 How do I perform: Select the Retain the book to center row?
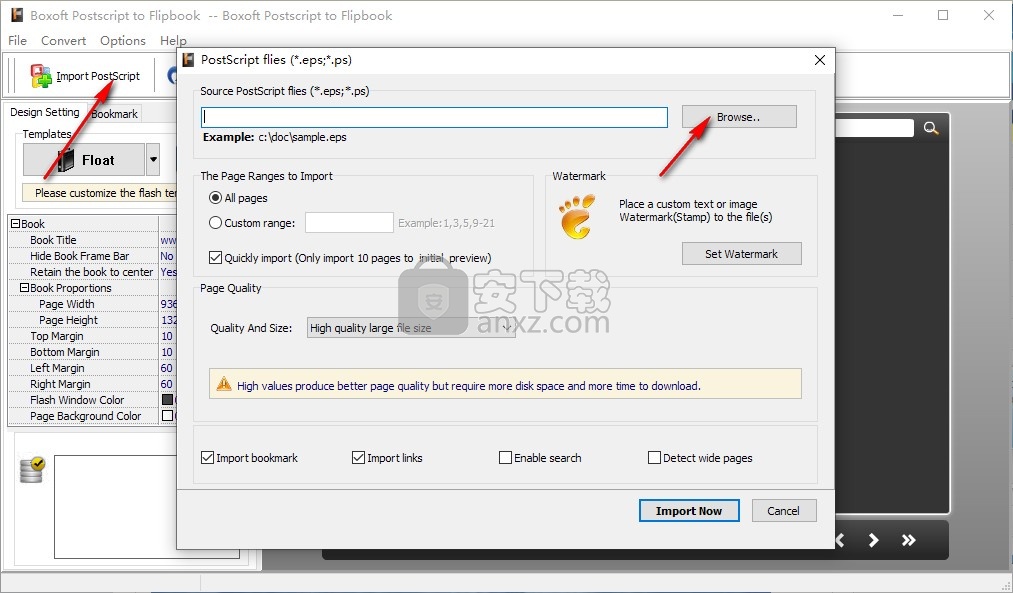point(92,272)
